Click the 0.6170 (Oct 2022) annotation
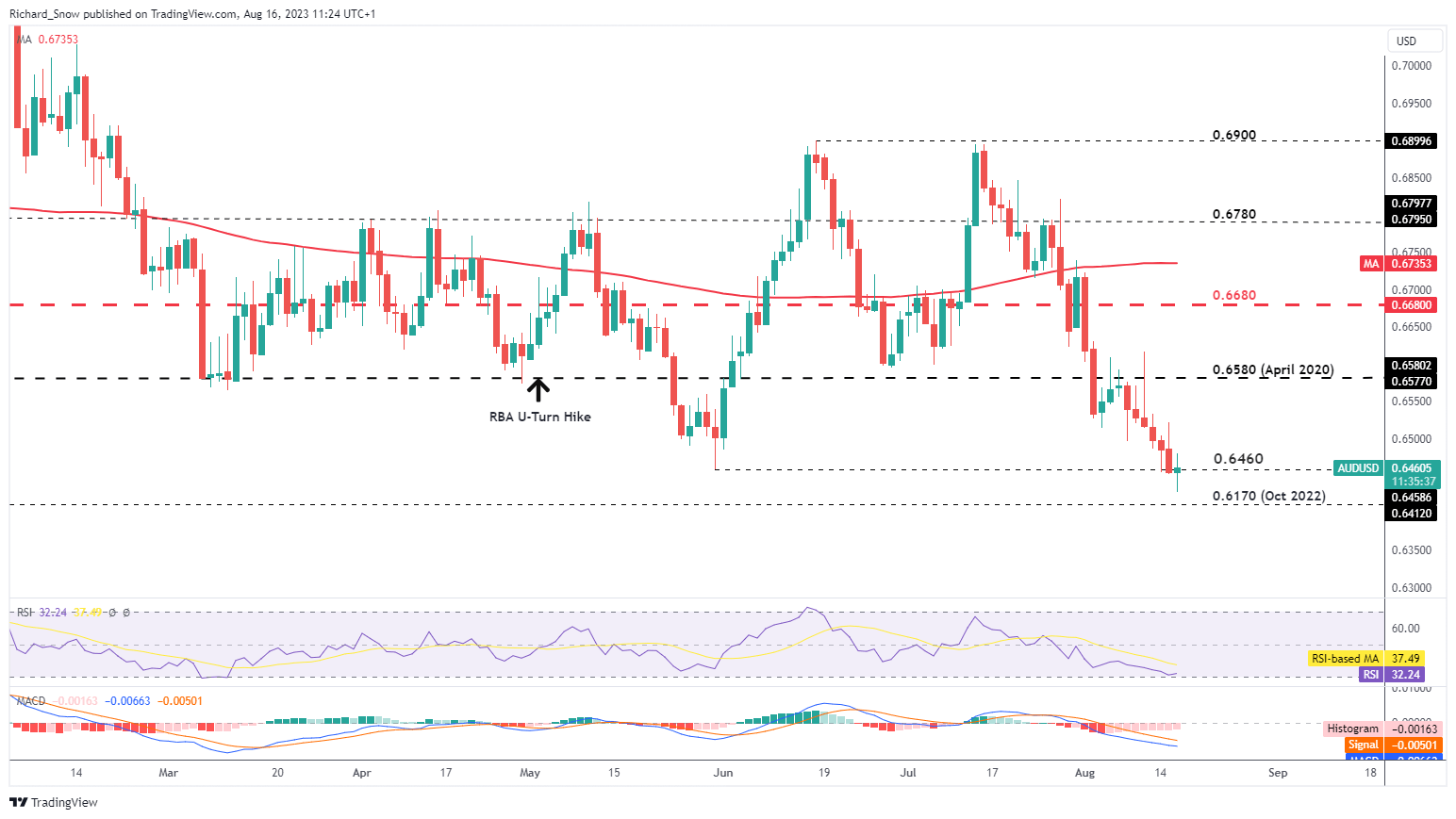Screen dimensions: 1456x819 tap(1269, 496)
